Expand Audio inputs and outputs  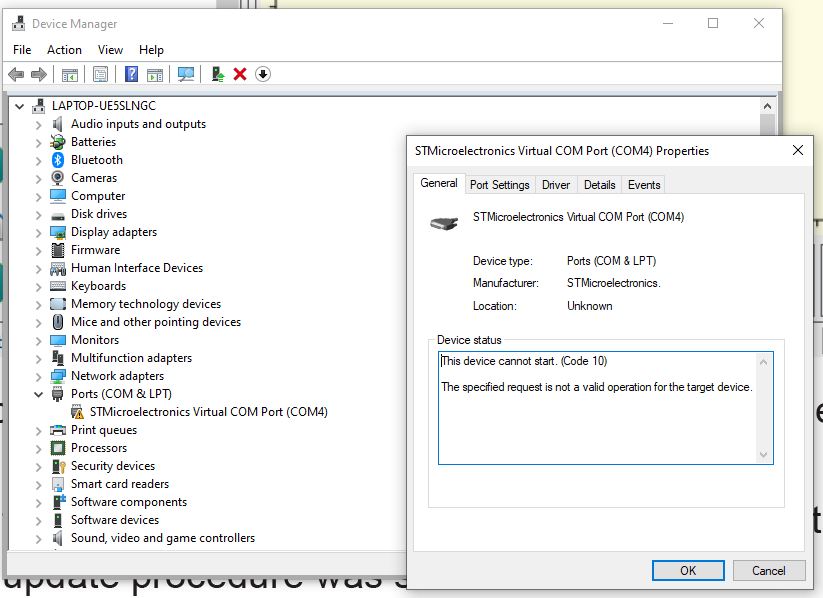point(38,124)
